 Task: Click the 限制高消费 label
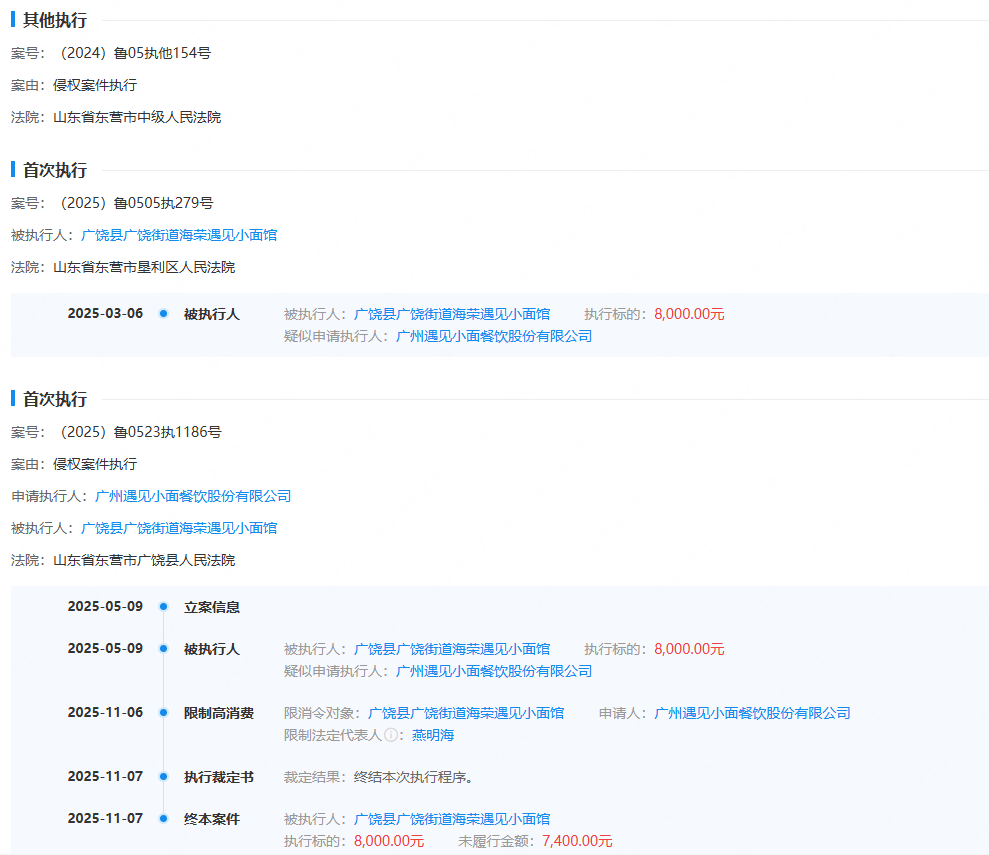click(x=219, y=713)
